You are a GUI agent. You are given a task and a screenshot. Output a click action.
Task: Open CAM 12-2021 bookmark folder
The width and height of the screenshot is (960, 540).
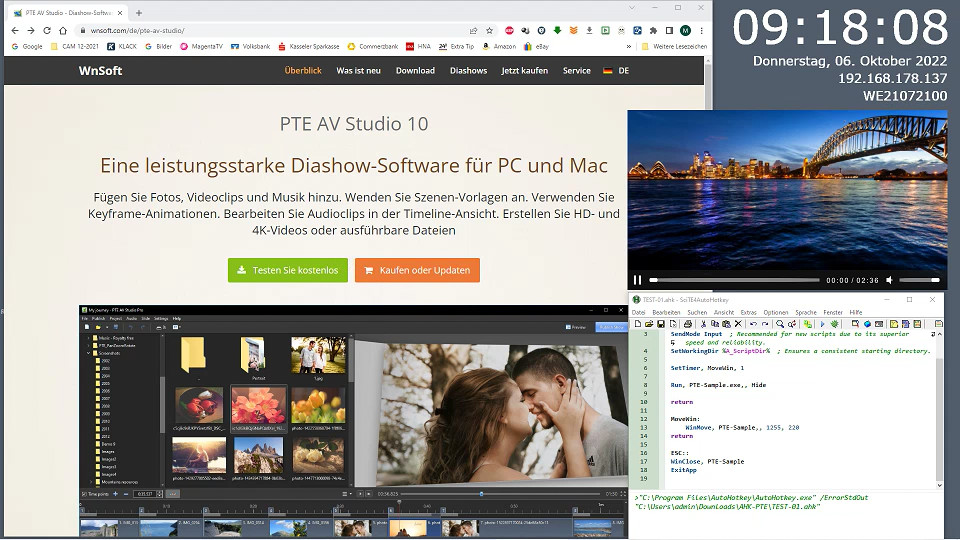point(75,47)
